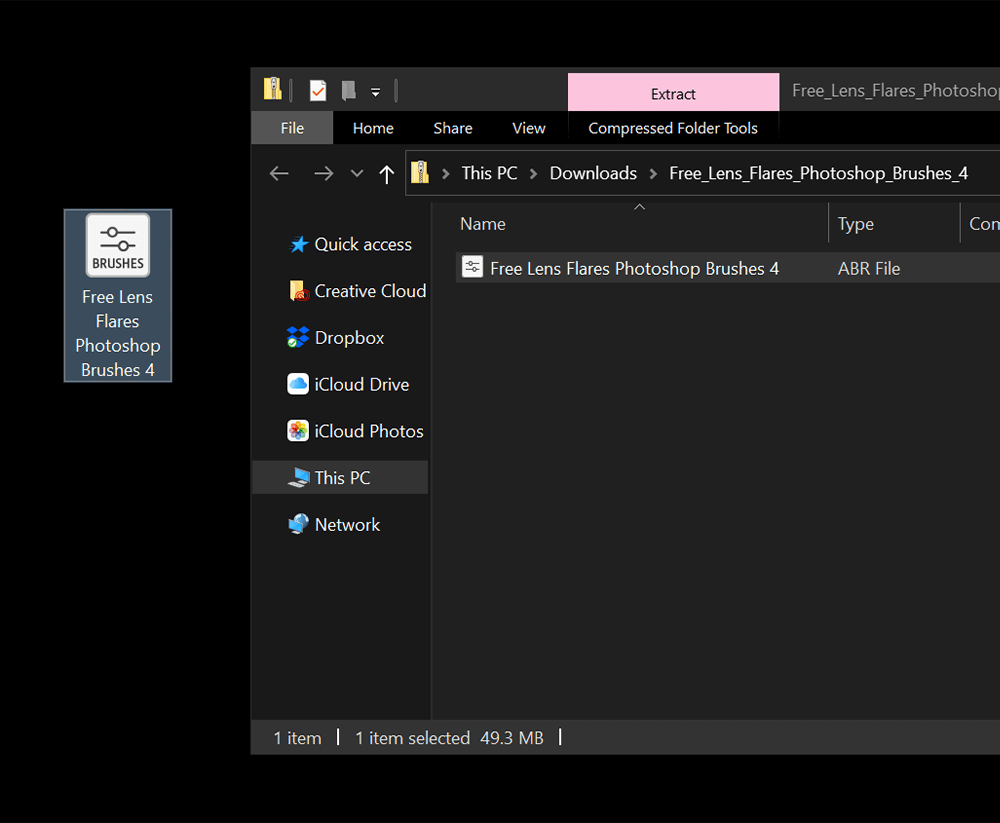
Task: Click the iCloud Photos icon
Action: pos(298,431)
